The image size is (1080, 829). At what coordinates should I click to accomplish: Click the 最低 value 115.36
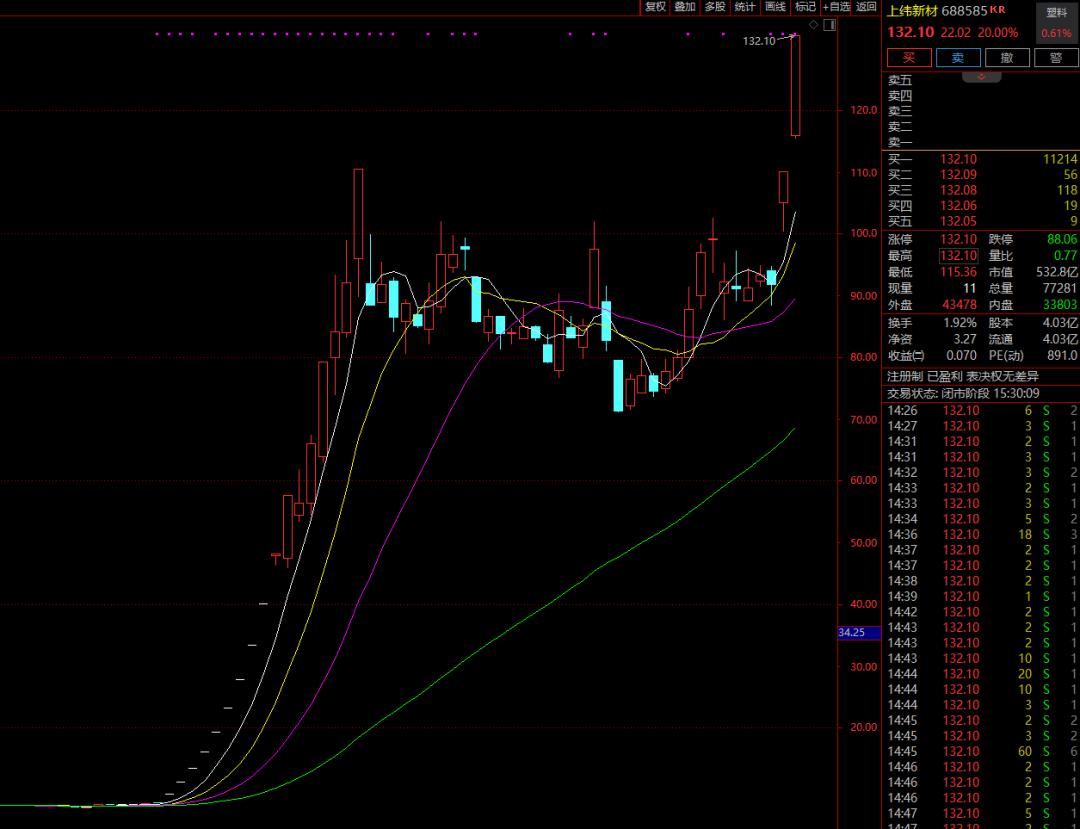click(x=958, y=272)
